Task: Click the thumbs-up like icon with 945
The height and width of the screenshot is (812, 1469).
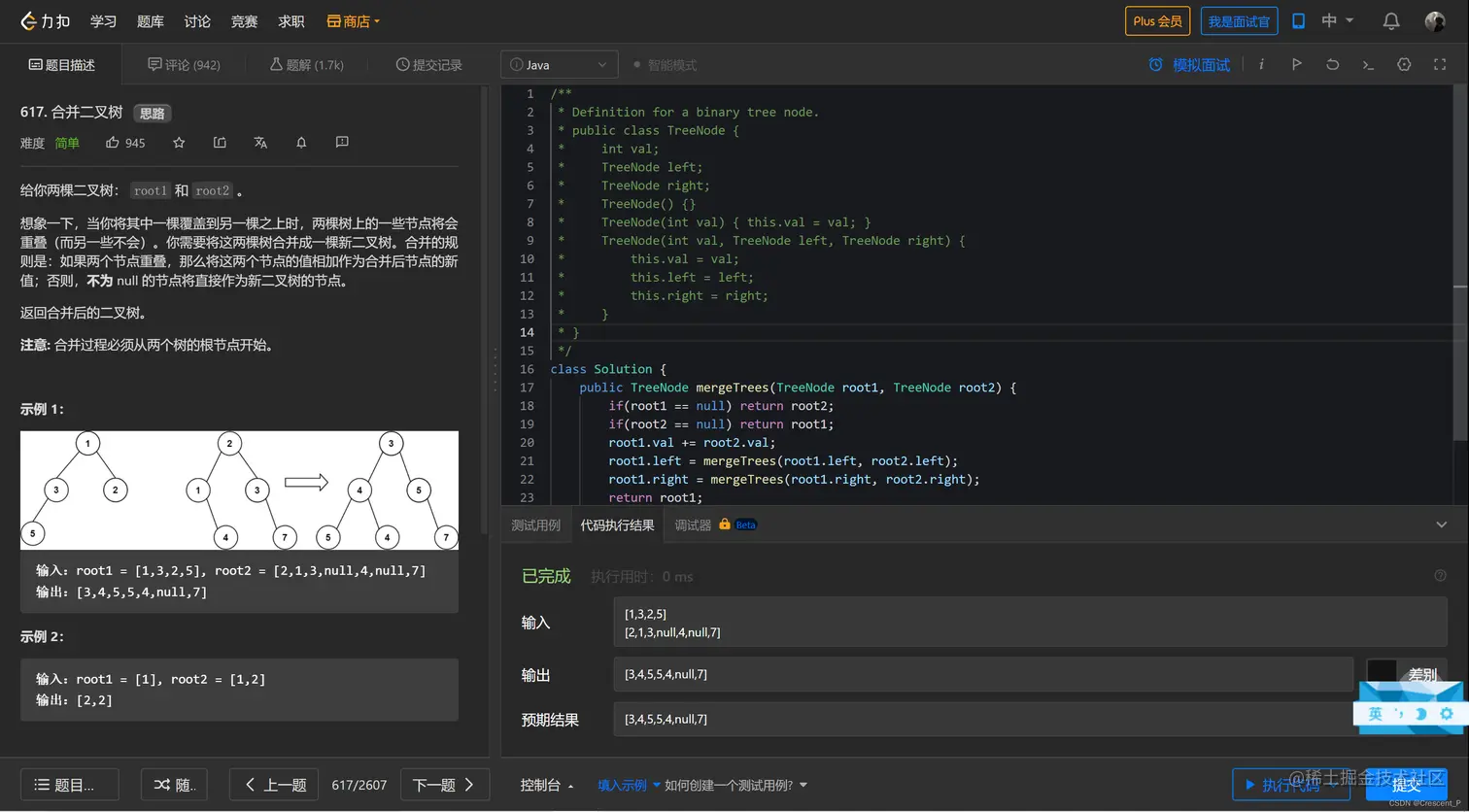Action: click(x=113, y=143)
